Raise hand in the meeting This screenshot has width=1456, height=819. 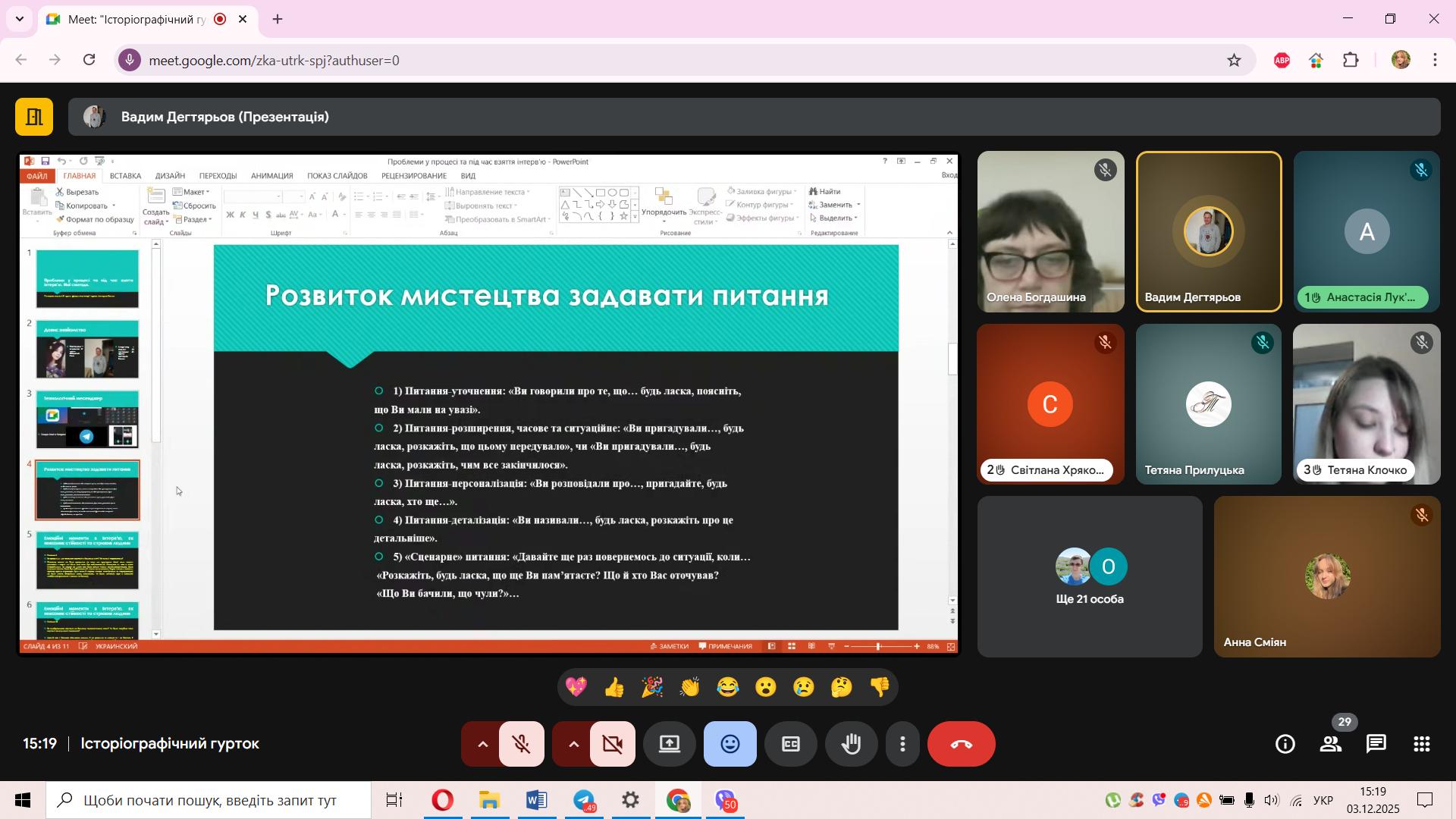(851, 745)
